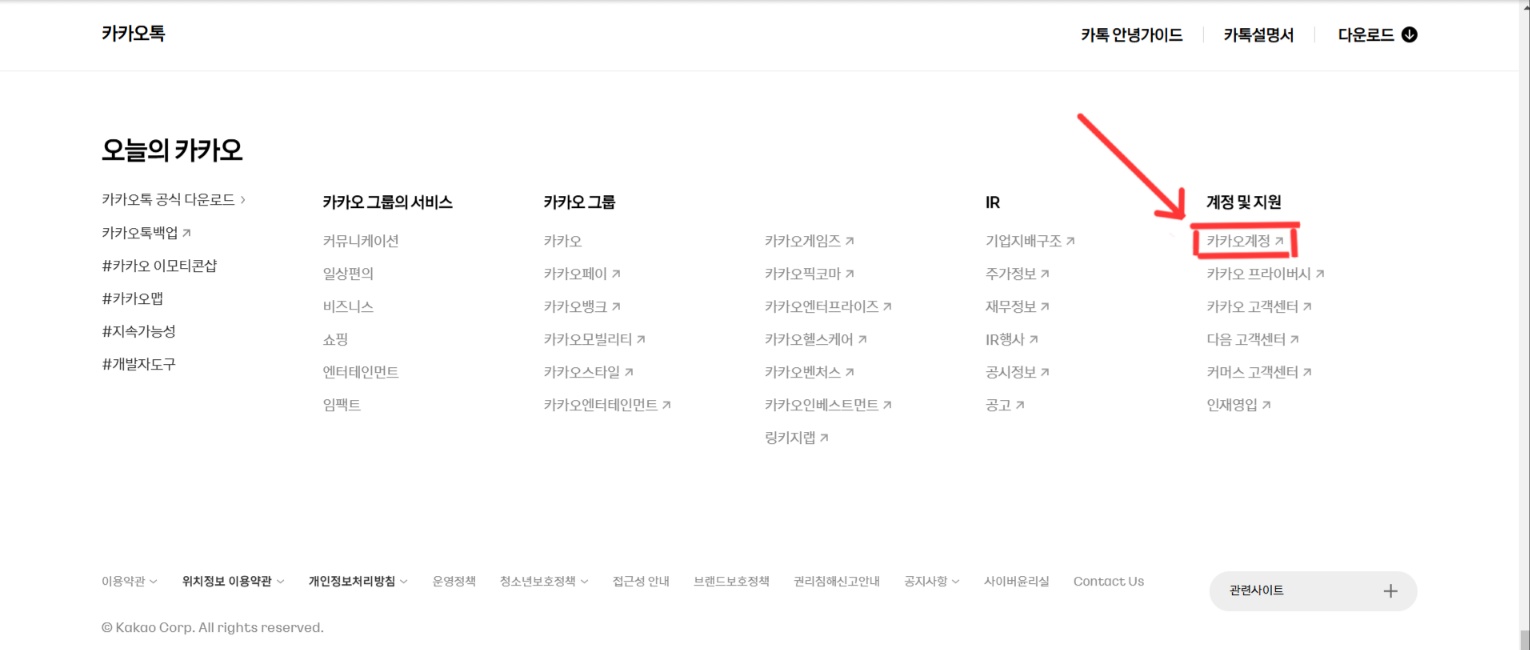Open 카카오 프라이버시 link
This screenshot has width=1530, height=650.
pos(1265,274)
